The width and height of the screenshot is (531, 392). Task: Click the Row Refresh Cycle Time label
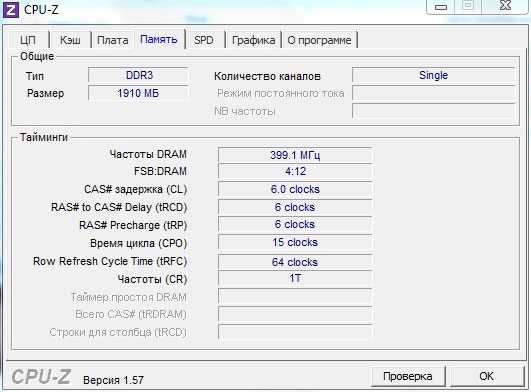pyautogui.click(x=110, y=261)
